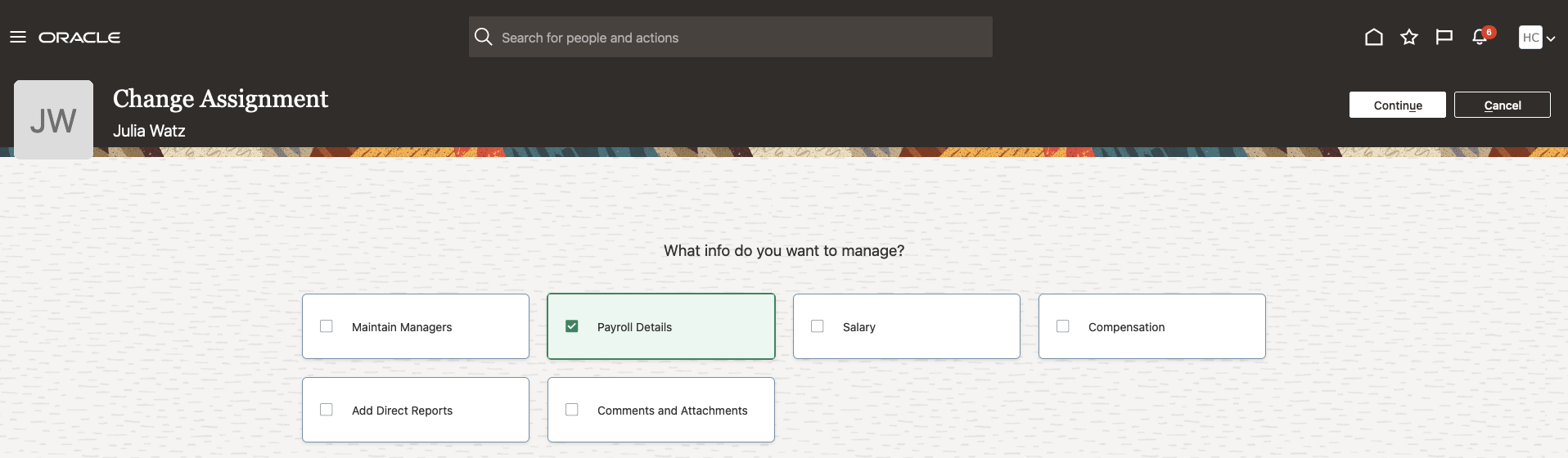This screenshot has width=1568, height=458.
Task: Check Comments and Attachments checkbox
Action: 572,410
